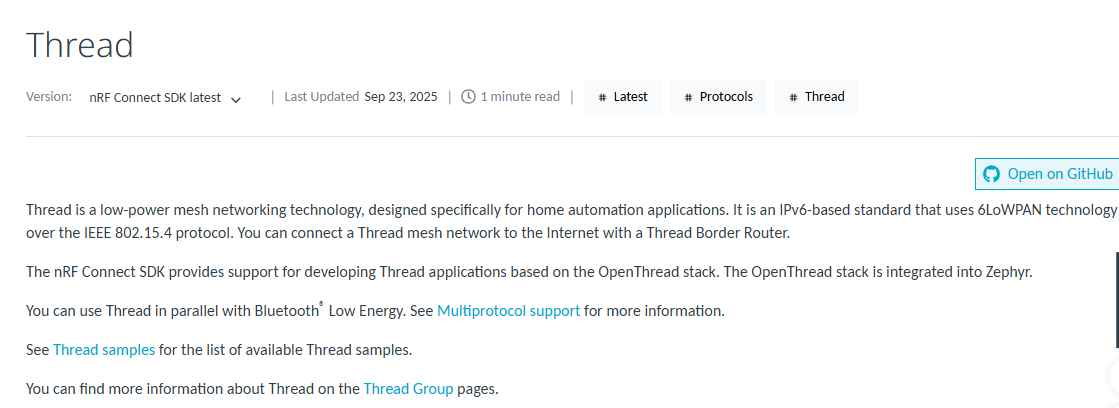The image size is (1119, 408).
Task: Open the Multiprotocol support link
Action: [508, 311]
